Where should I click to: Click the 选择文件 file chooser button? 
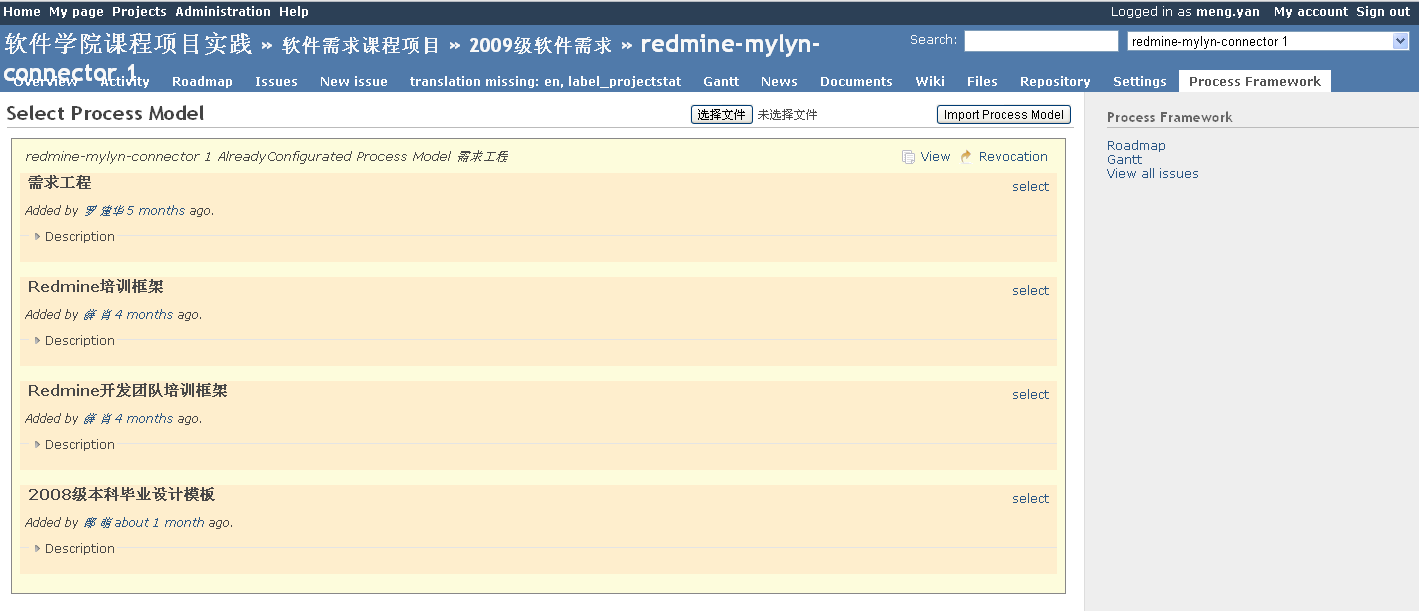click(722, 115)
